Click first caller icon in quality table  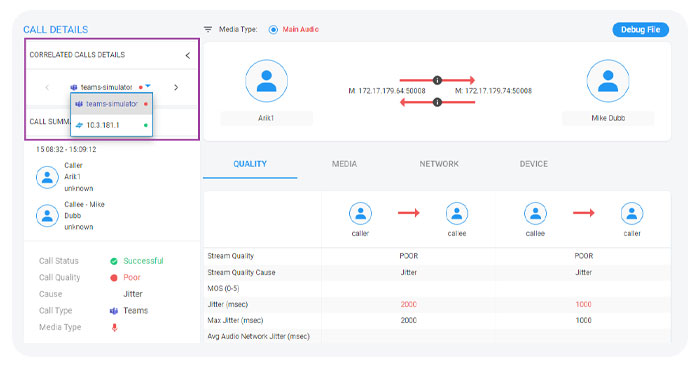tap(360, 213)
